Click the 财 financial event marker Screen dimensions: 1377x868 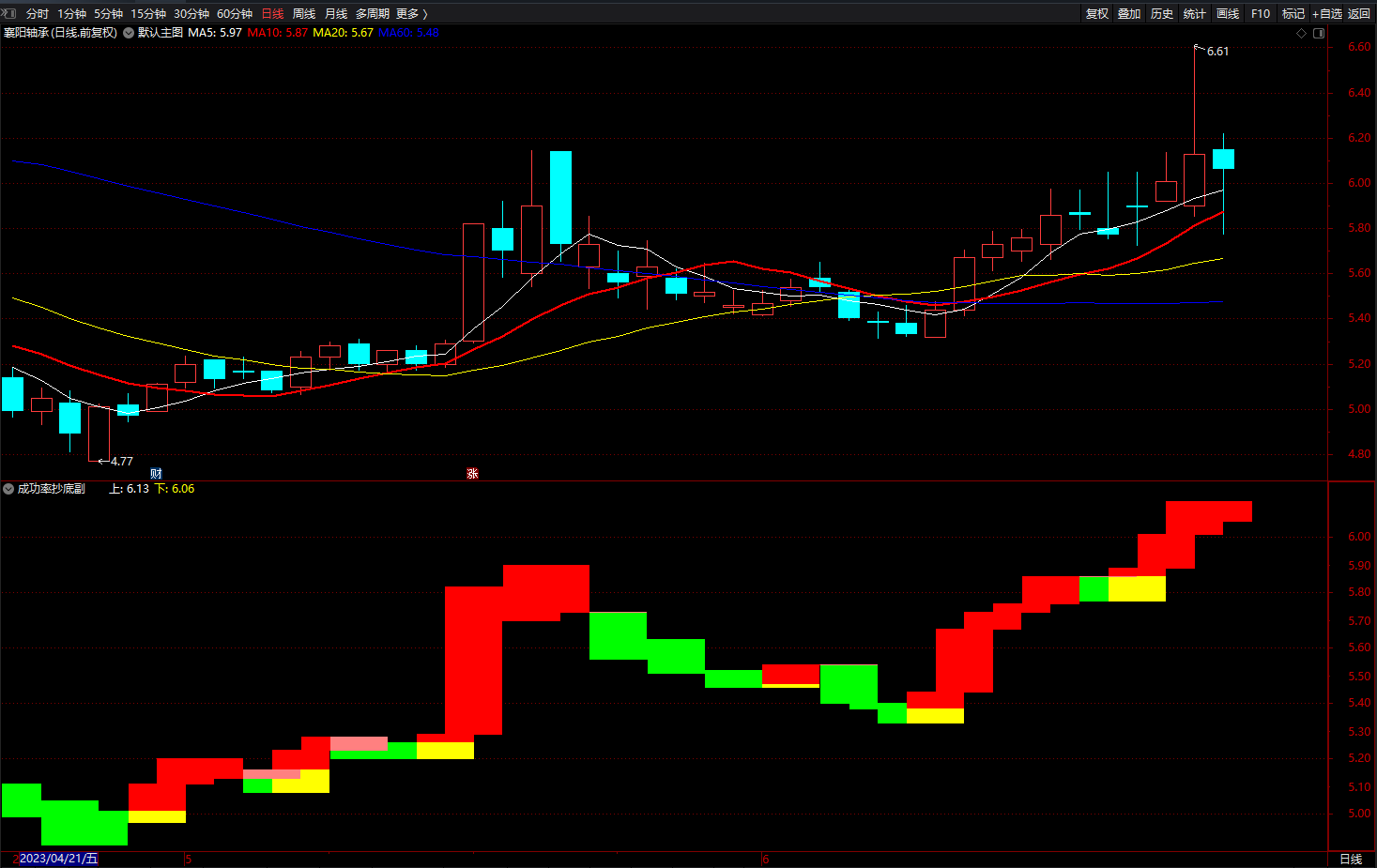pyautogui.click(x=157, y=474)
